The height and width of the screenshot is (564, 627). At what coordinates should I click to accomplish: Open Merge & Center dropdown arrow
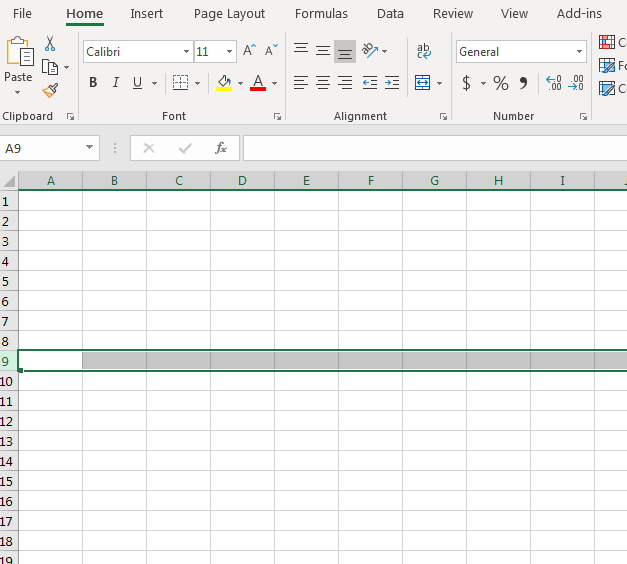coord(439,83)
